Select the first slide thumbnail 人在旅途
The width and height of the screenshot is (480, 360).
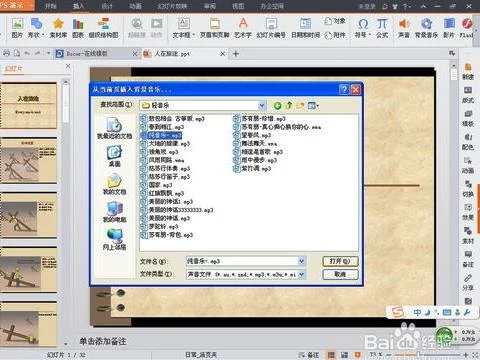click(x=29, y=105)
